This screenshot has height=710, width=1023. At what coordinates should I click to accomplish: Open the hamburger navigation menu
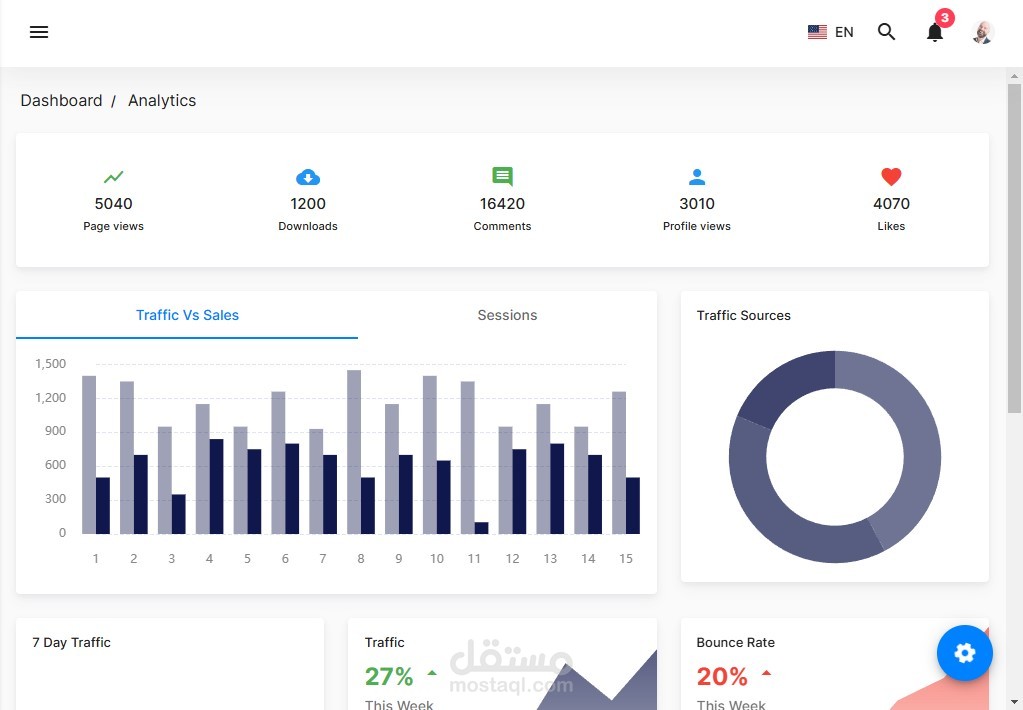39,32
